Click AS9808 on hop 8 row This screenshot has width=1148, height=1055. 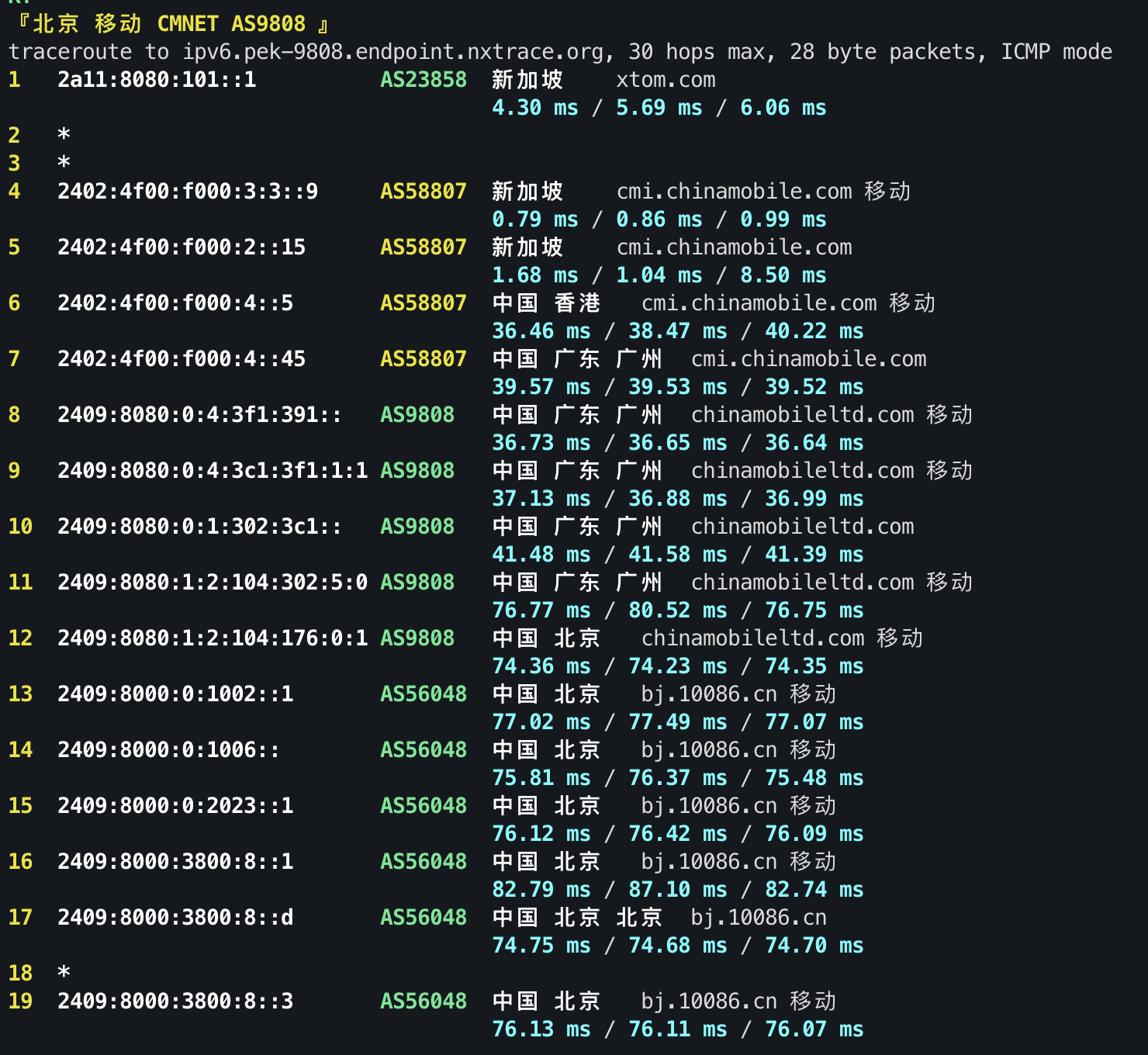(x=417, y=415)
